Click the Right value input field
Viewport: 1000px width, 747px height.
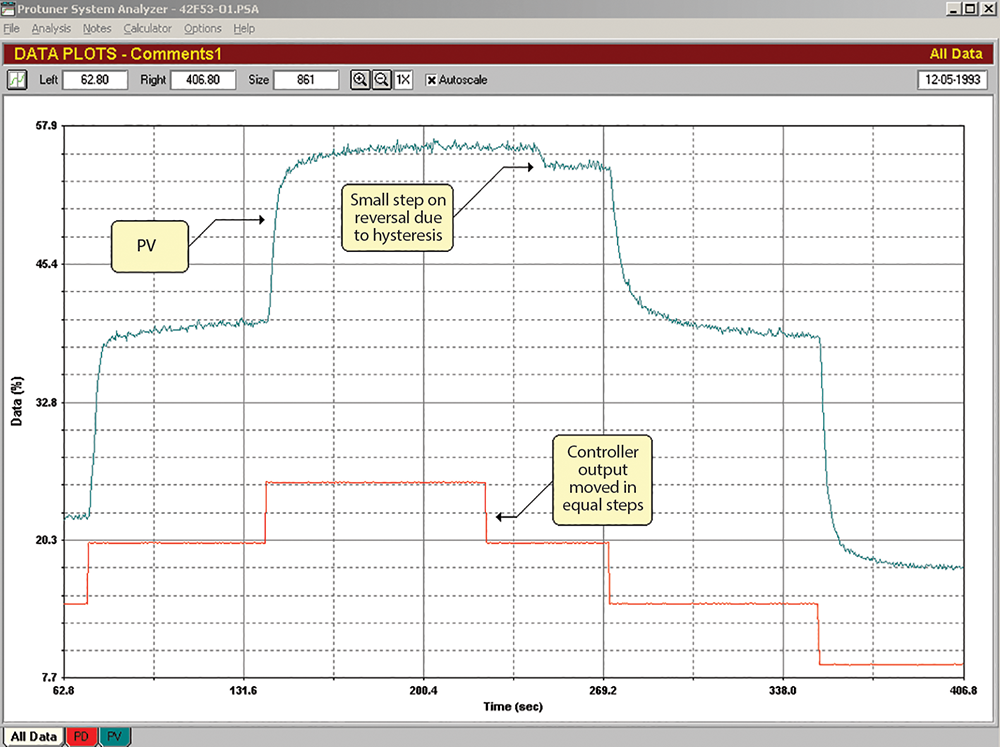pyautogui.click(x=203, y=80)
